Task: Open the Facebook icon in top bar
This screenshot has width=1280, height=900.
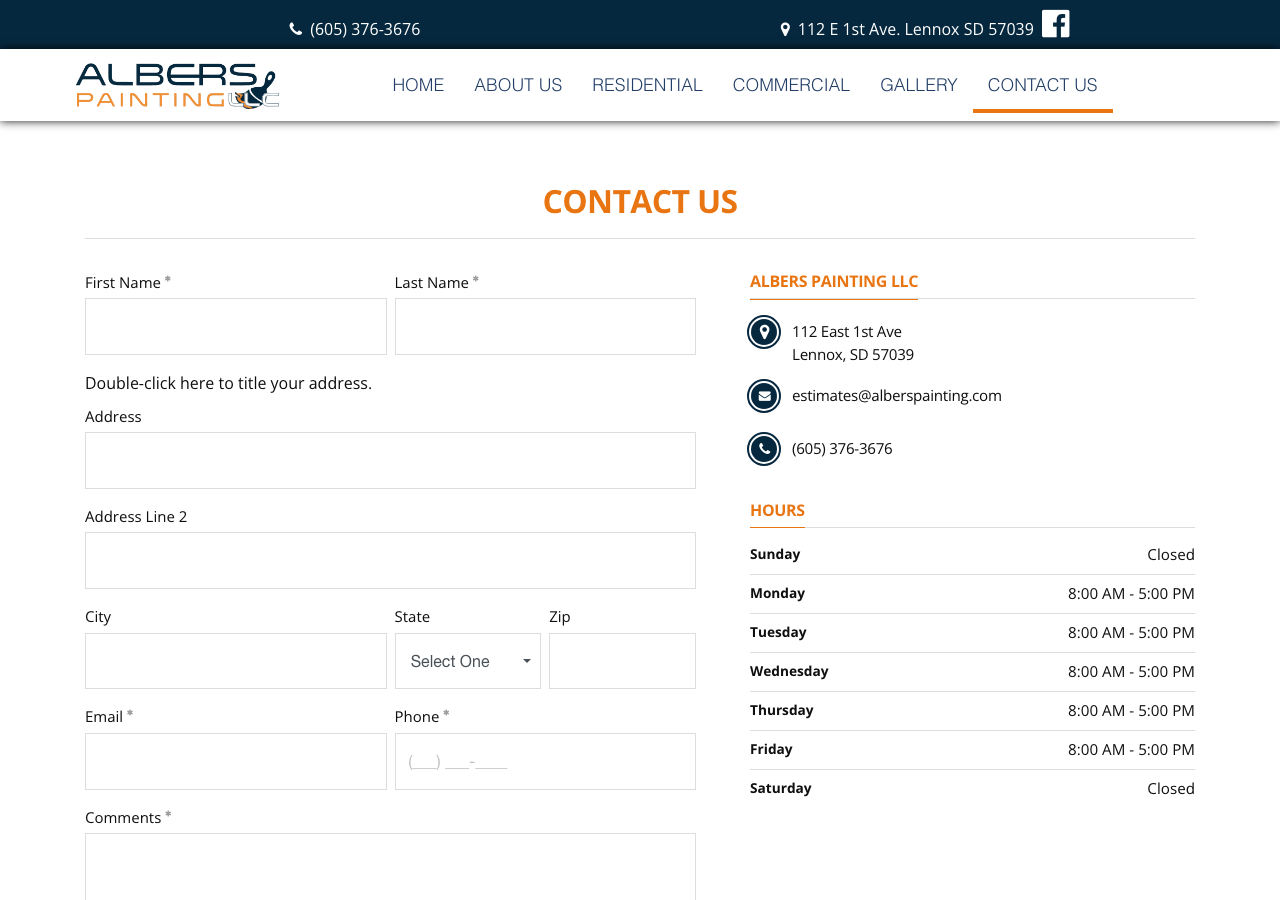Action: pos(1055,24)
